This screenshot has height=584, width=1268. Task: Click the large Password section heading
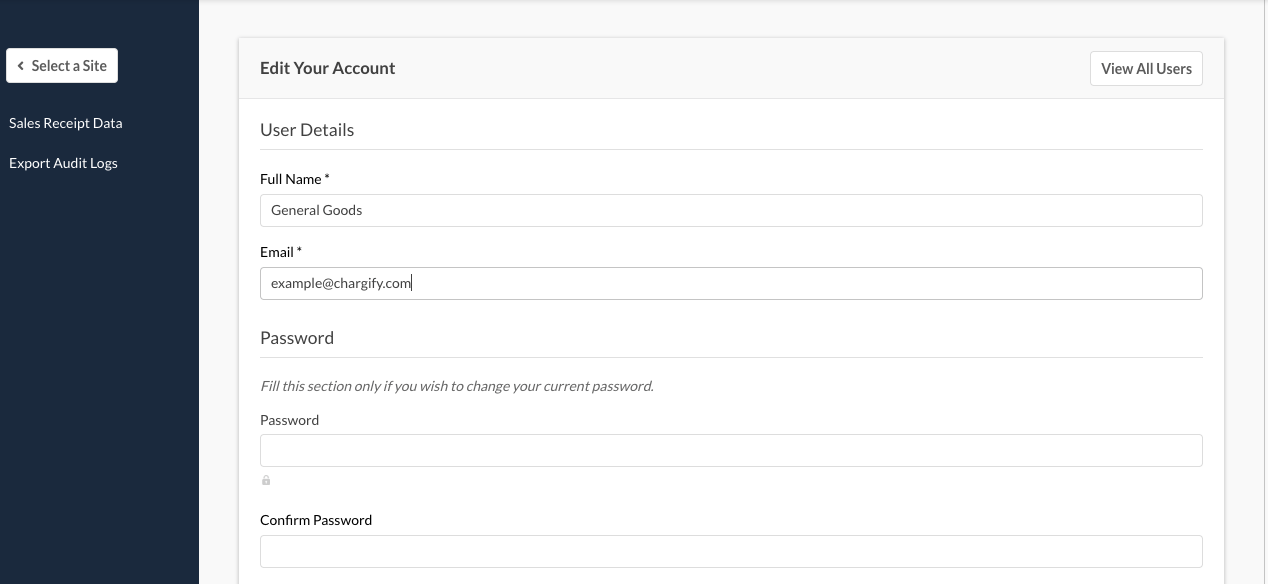(x=297, y=338)
